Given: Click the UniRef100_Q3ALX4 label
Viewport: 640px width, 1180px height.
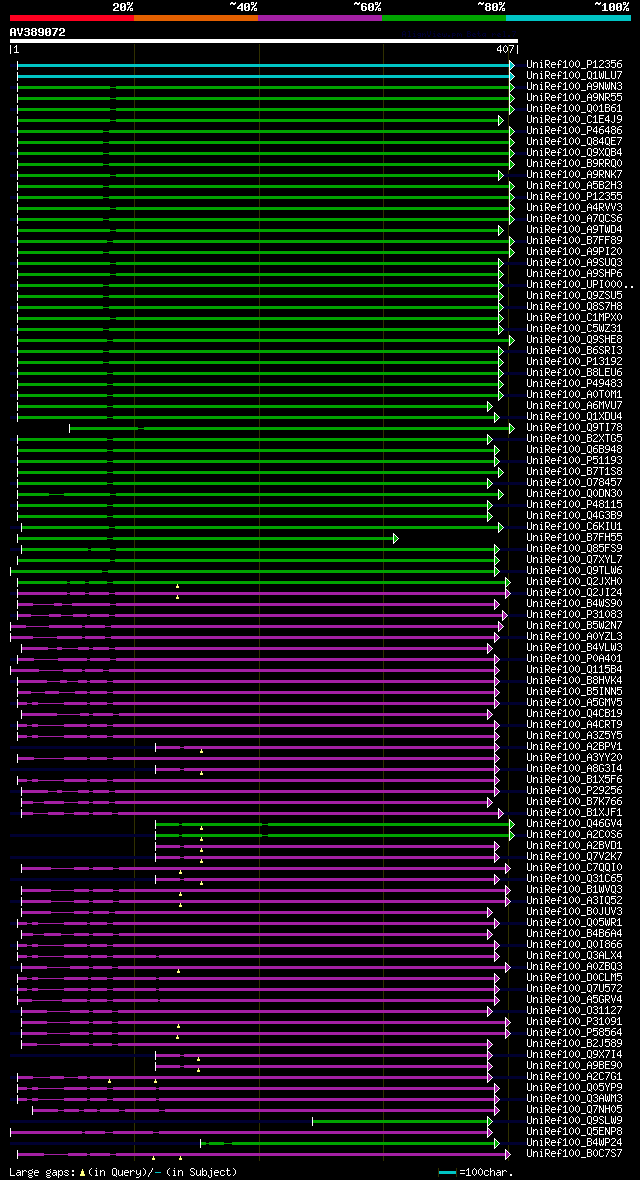Looking at the screenshot, I should click(574, 956).
